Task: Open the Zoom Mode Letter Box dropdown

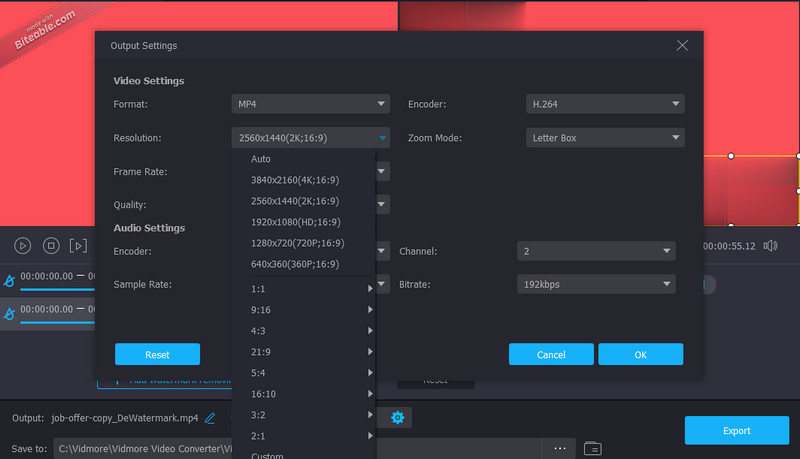Action: point(605,138)
